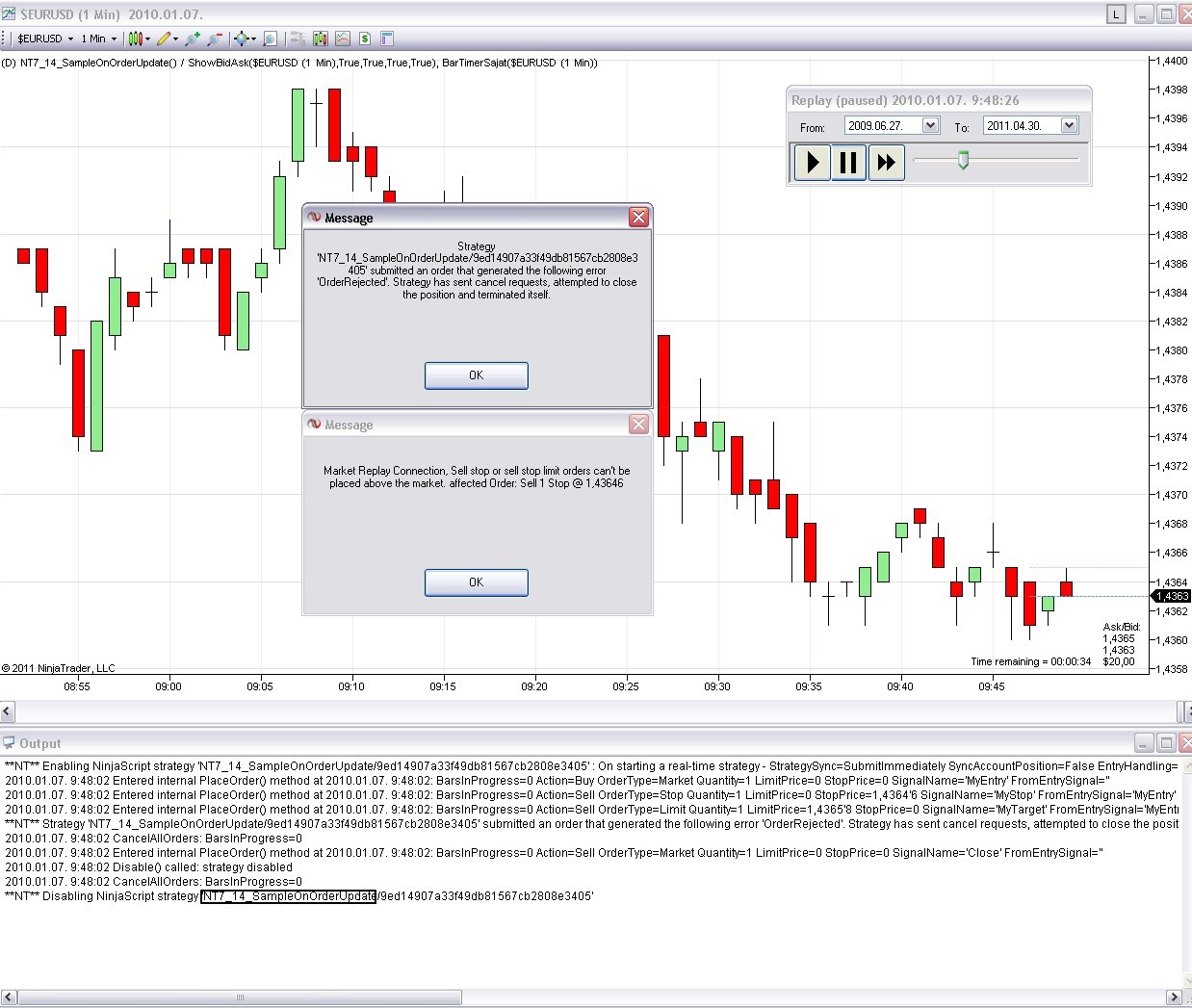Click the chart indicator label NT7_14_SampleOnOrderUpdate()
The width and height of the screenshot is (1192, 1008).
pyautogui.click(x=98, y=63)
